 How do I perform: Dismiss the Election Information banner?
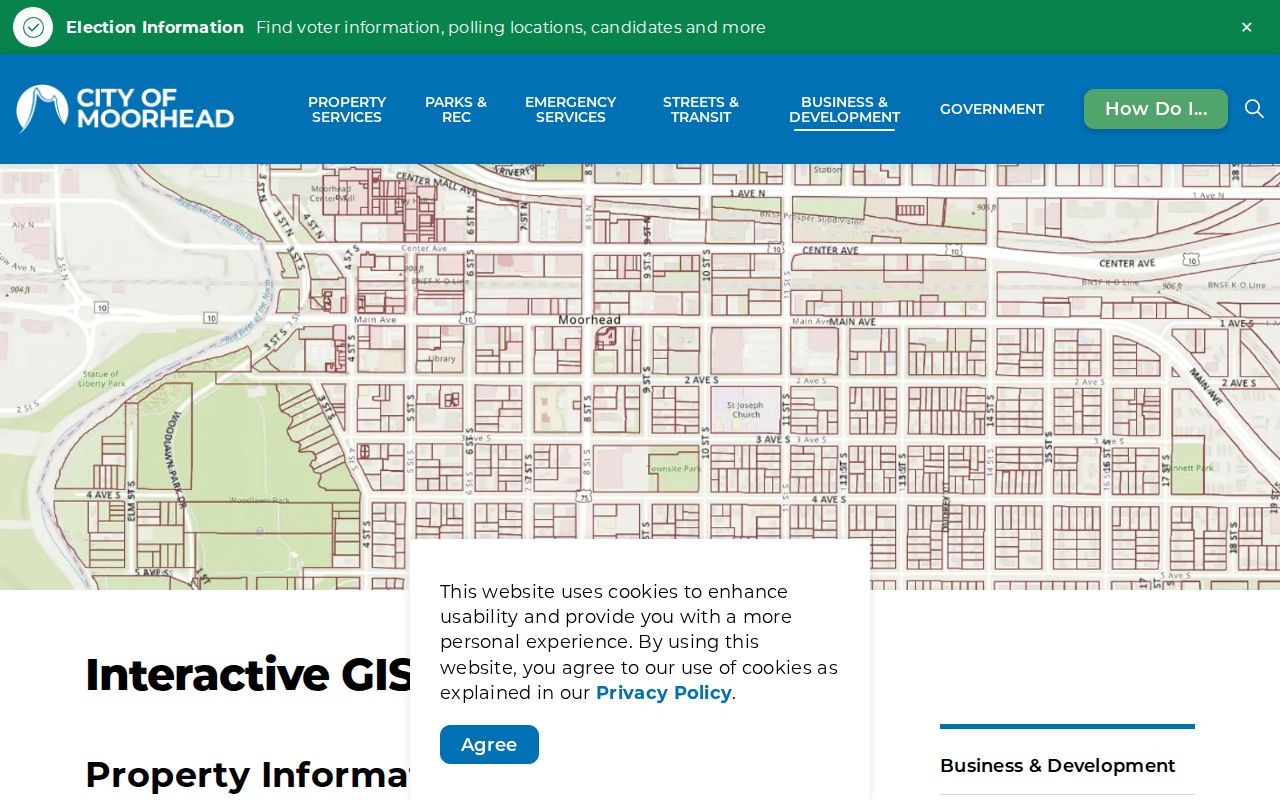click(x=1246, y=27)
